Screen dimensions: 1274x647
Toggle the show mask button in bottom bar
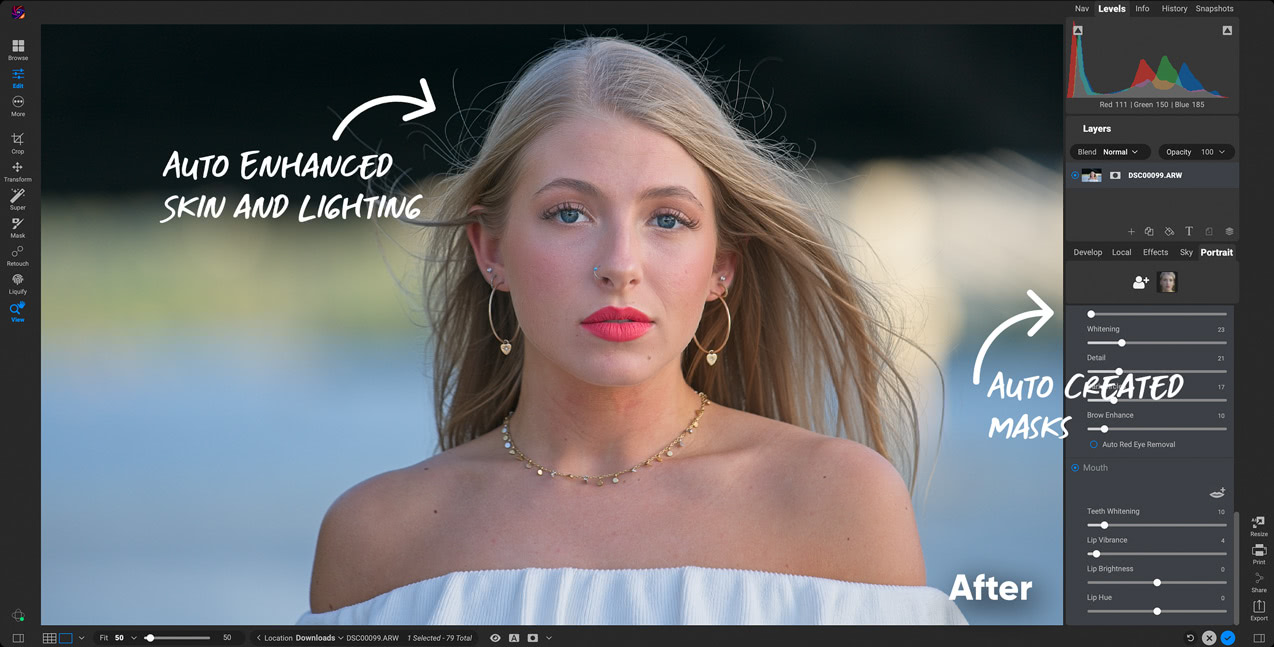coord(533,638)
